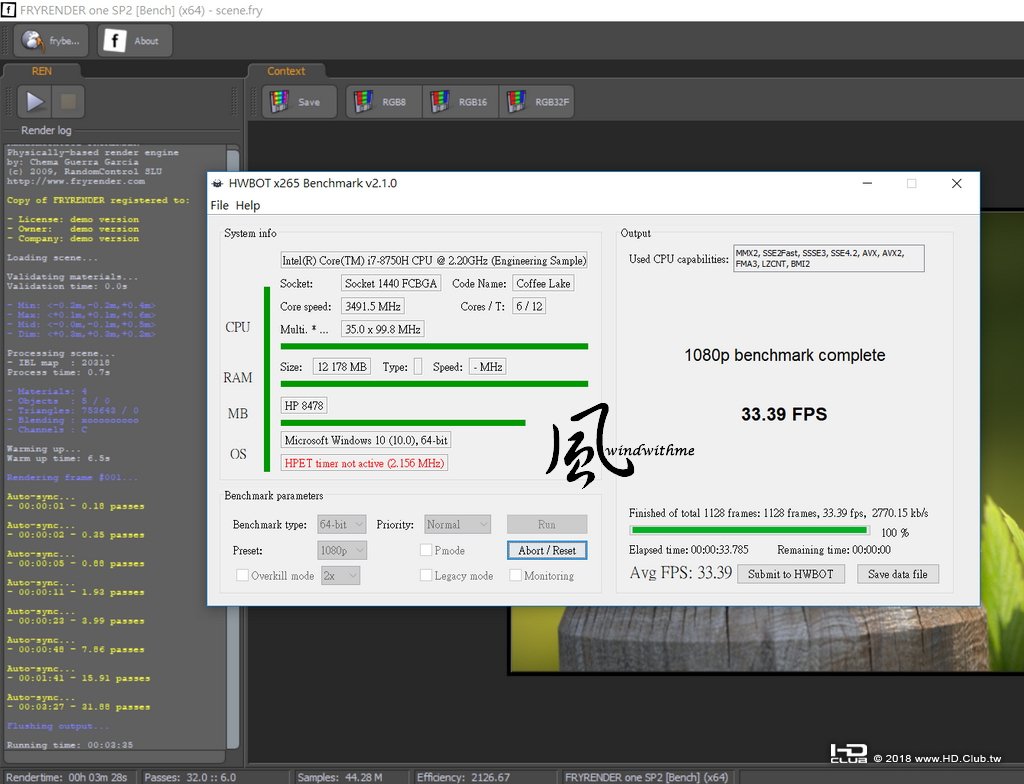Viewport: 1024px width, 784px height.
Task: Toggle the Pmode checkbox
Action: point(426,550)
